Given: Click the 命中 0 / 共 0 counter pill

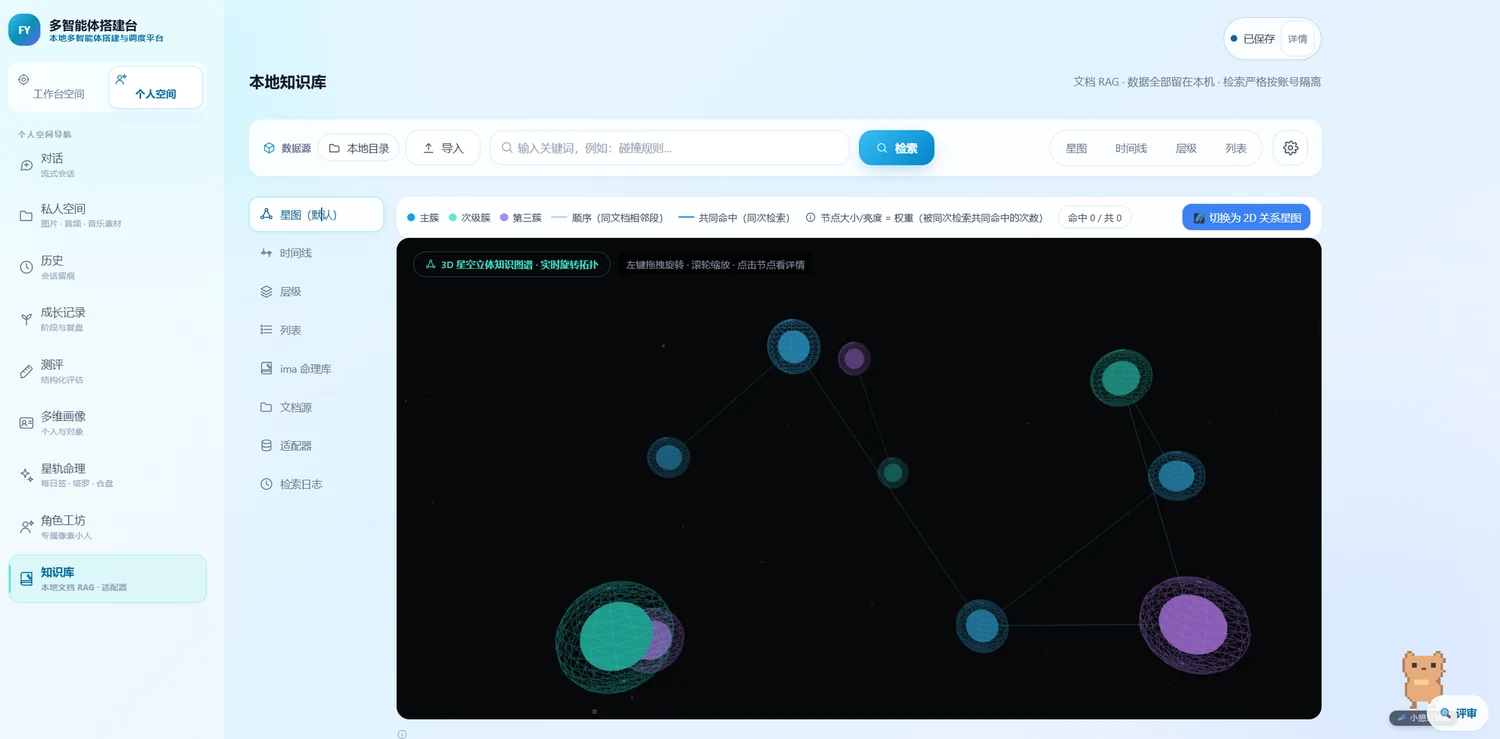Looking at the screenshot, I should (1094, 217).
